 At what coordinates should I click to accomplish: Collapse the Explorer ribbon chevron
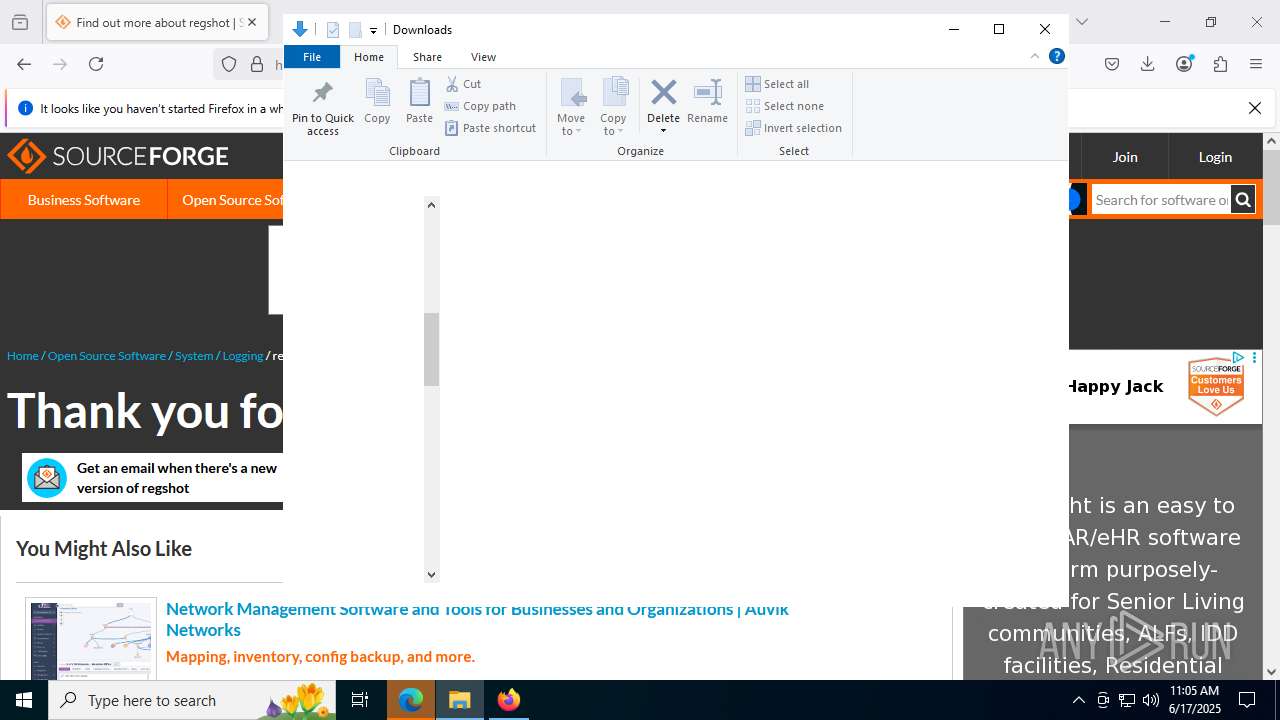[1035, 56]
